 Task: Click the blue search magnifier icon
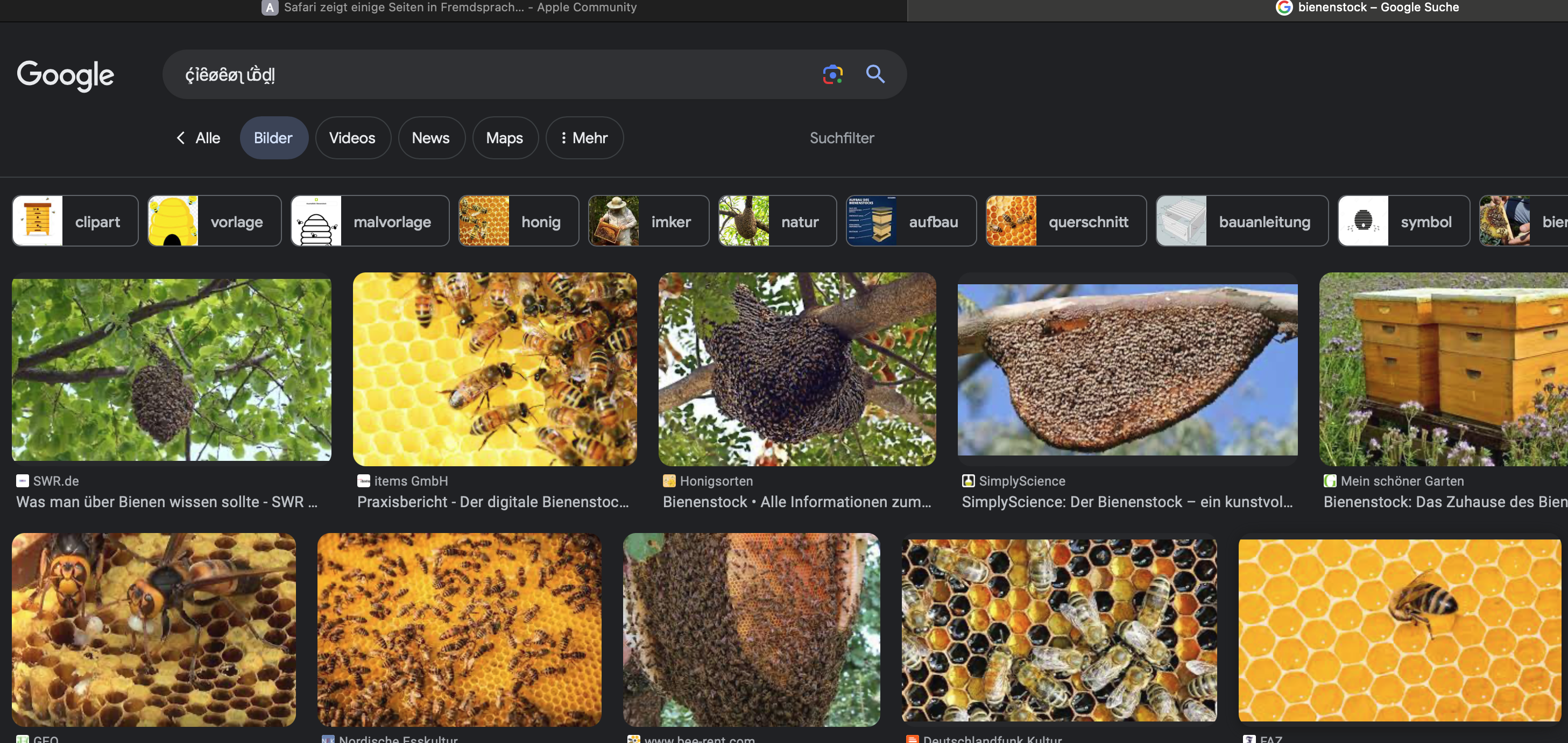tap(875, 74)
